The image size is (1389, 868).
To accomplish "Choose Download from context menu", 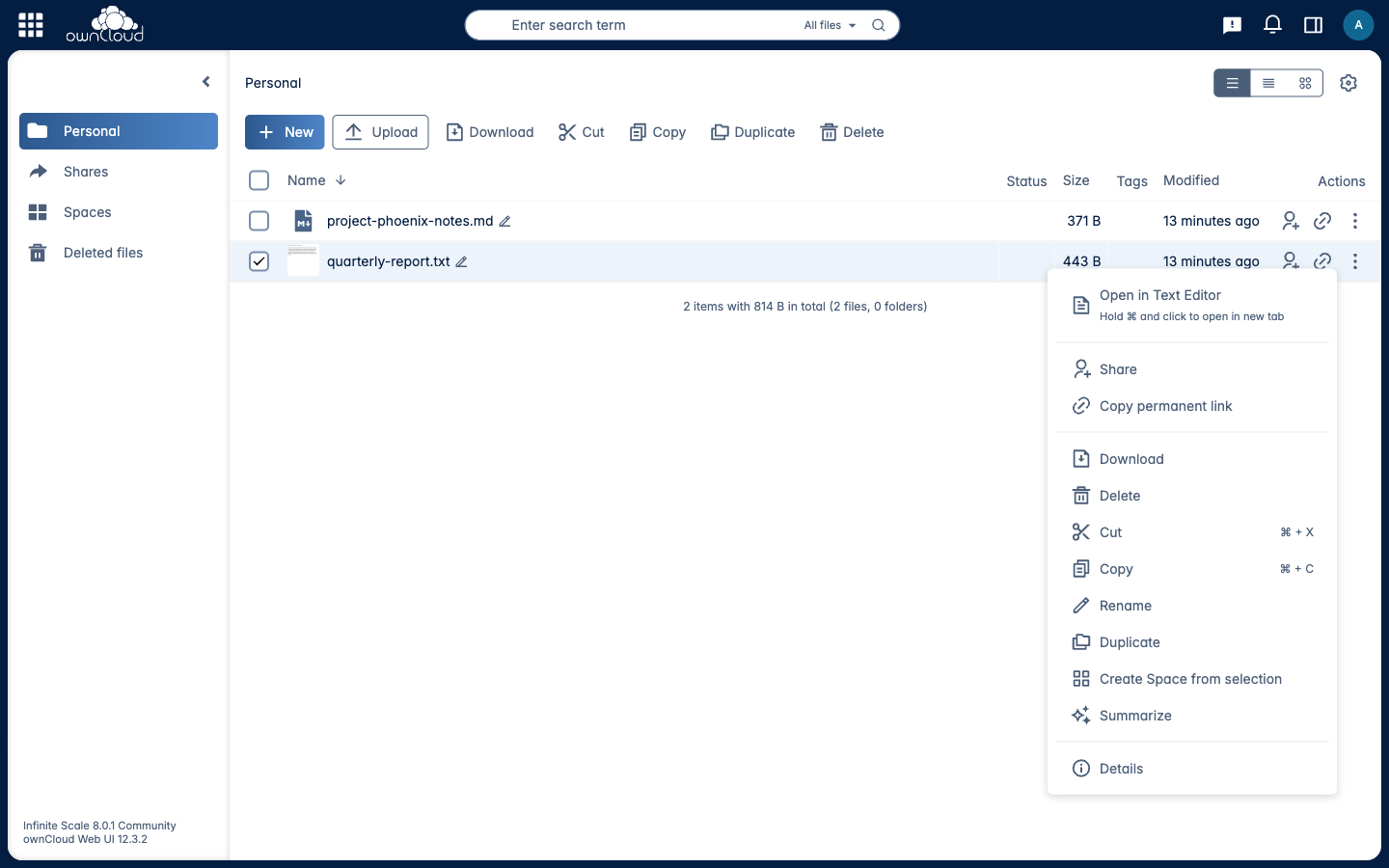I will (x=1192, y=459).
